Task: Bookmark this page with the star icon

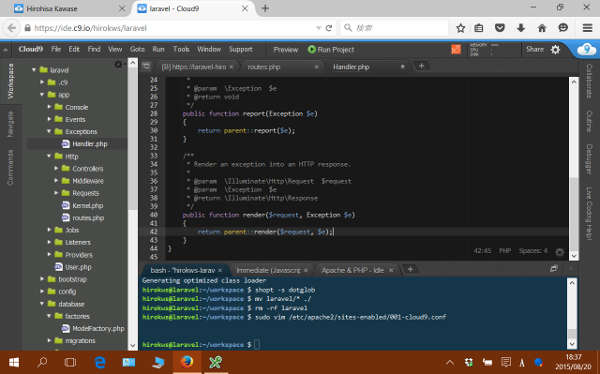Action: pyautogui.click(x=460, y=28)
